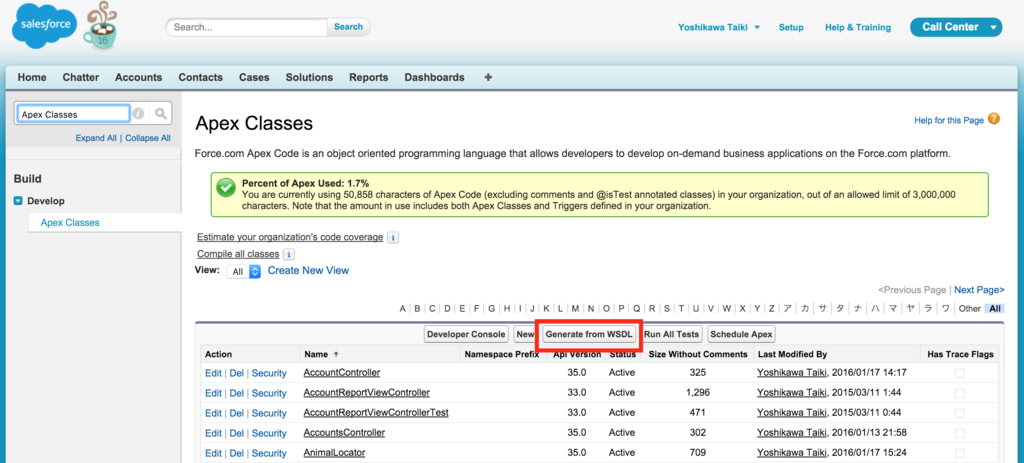Viewport: 1024px width, 463px height.
Task: Add a tab with the plus icon
Action: pos(488,77)
